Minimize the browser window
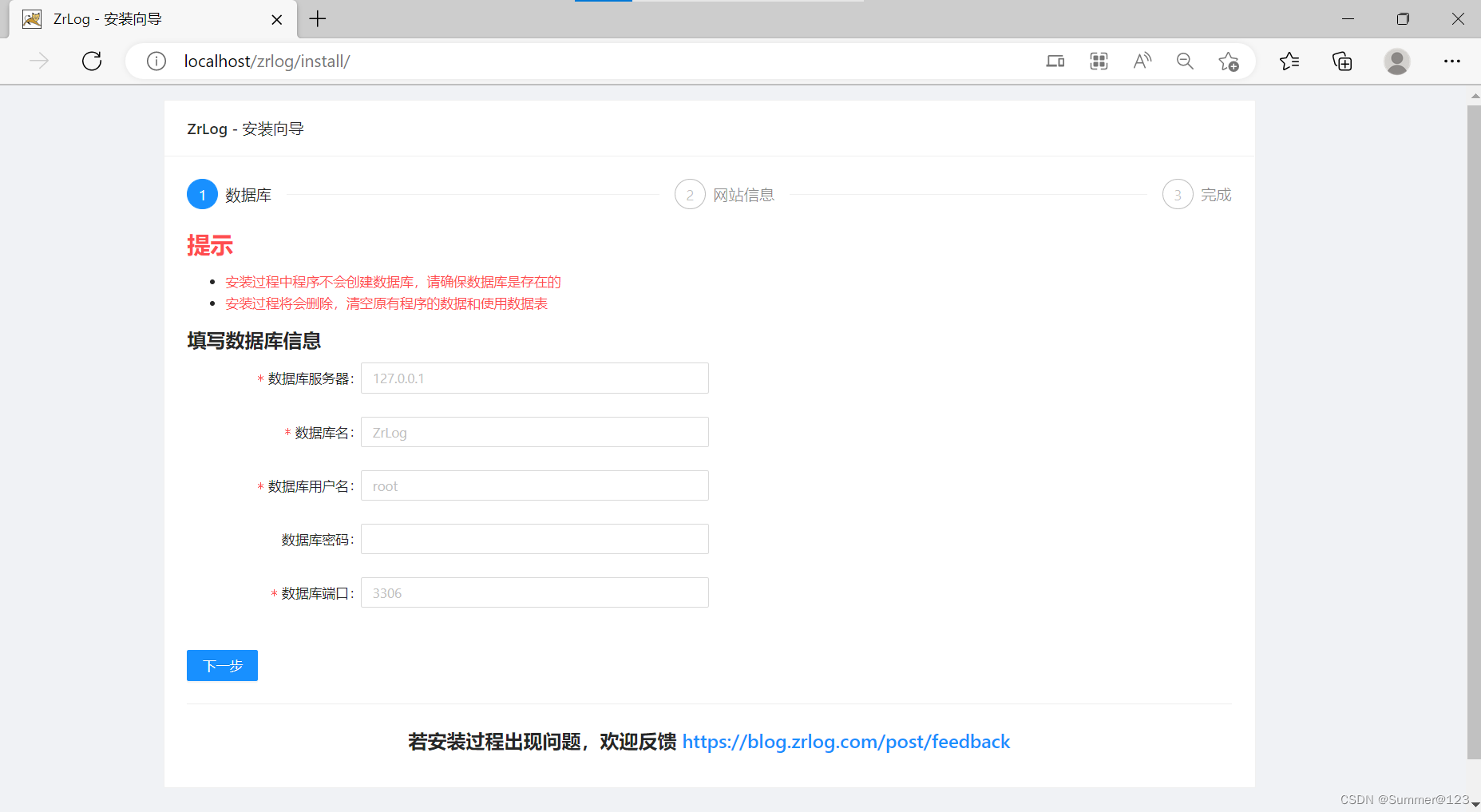This screenshot has width=1481, height=812. pos(1348,18)
